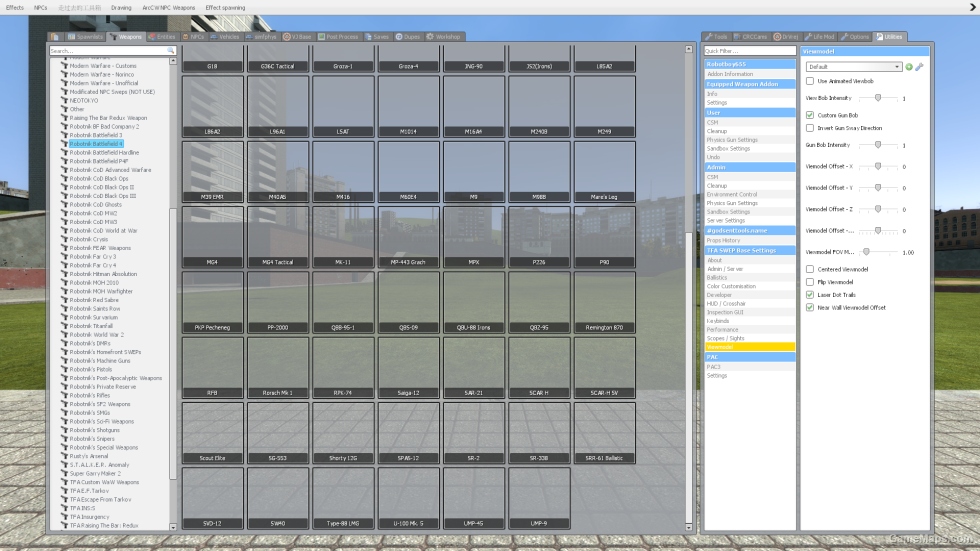Click the gun icon beside Super Garry Maker 2
Screen dimensions: 980x551
tap(64, 474)
